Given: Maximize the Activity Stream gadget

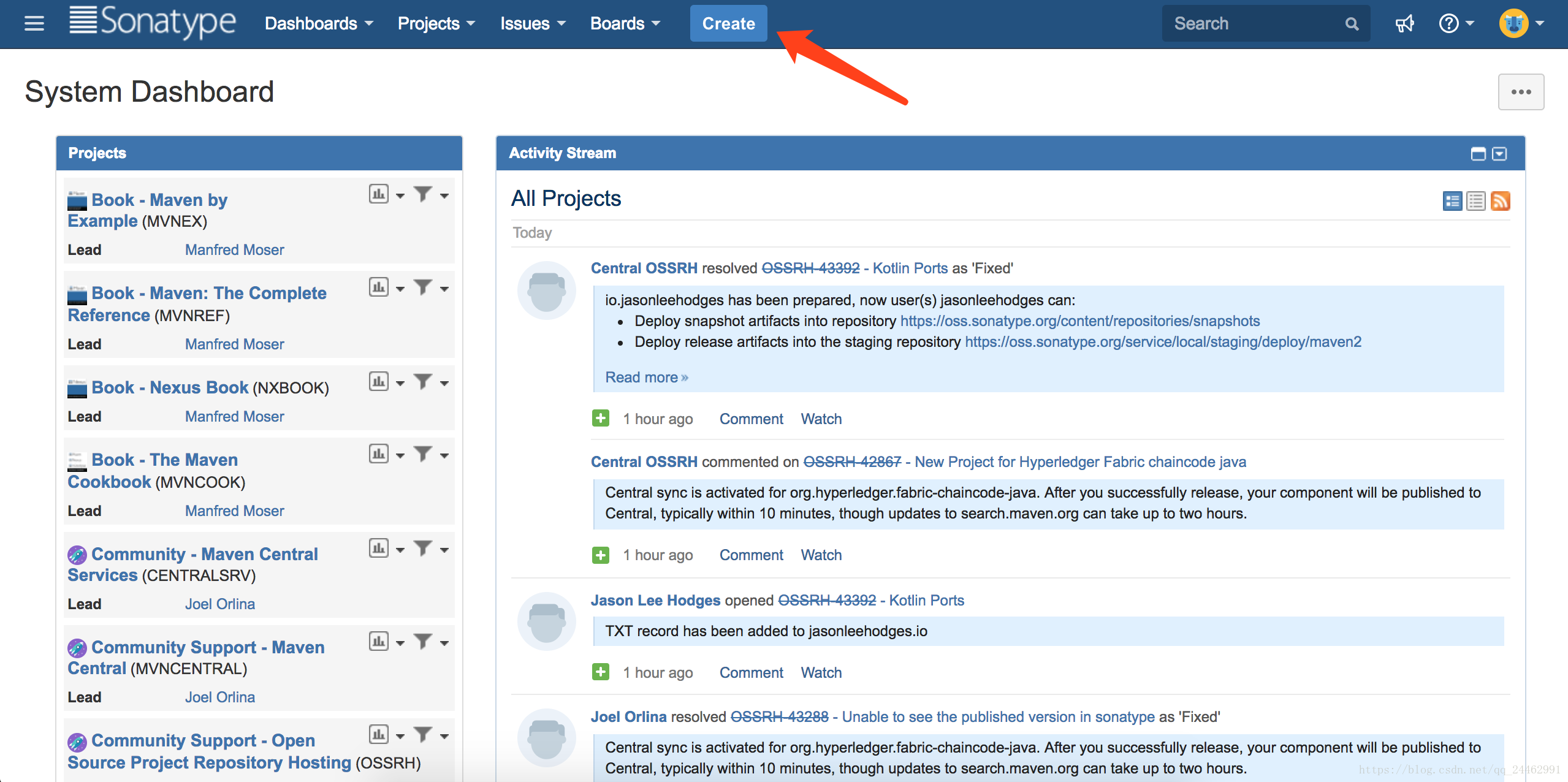Looking at the screenshot, I should click(x=1478, y=153).
